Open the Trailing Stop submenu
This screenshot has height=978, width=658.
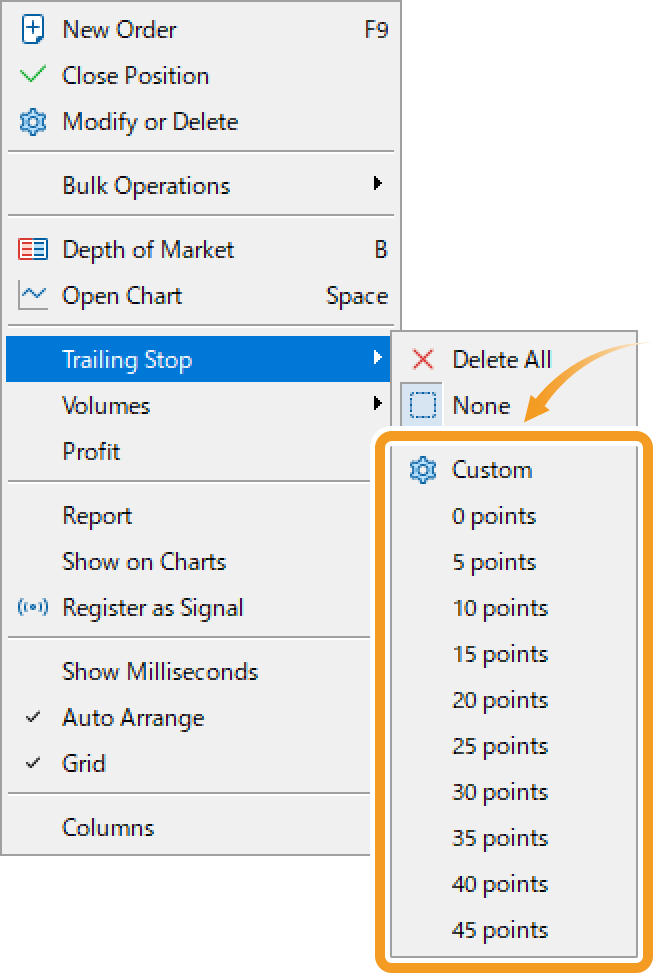pyautogui.click(x=128, y=359)
